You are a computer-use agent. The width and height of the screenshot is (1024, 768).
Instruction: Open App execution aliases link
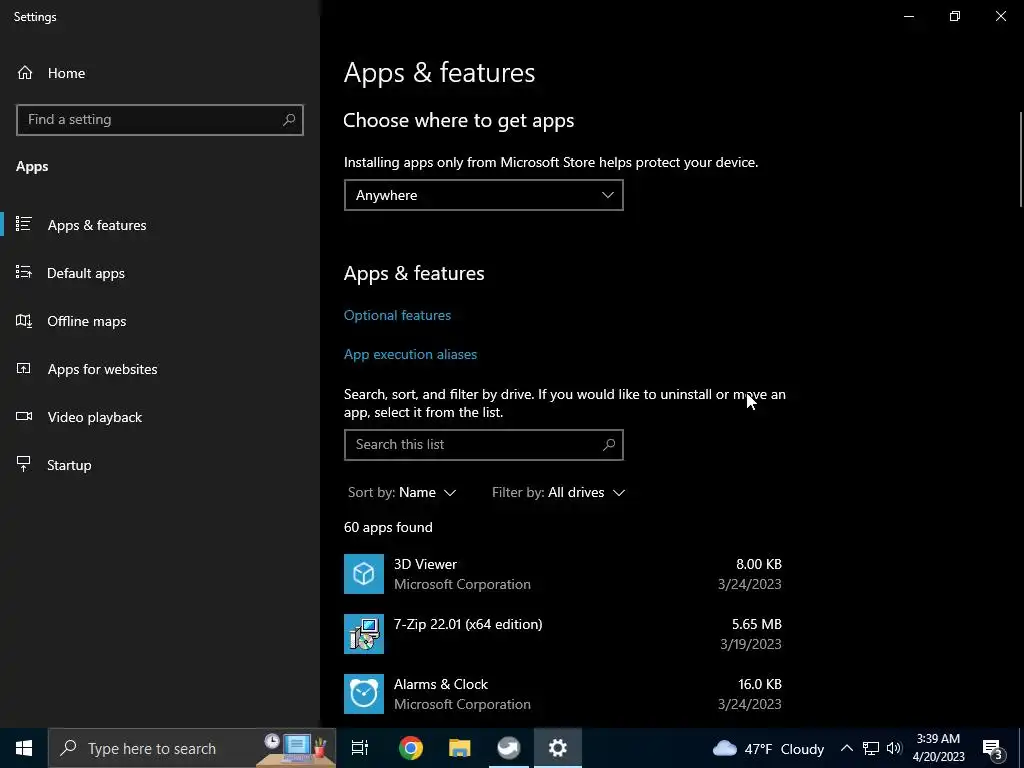[x=410, y=355]
